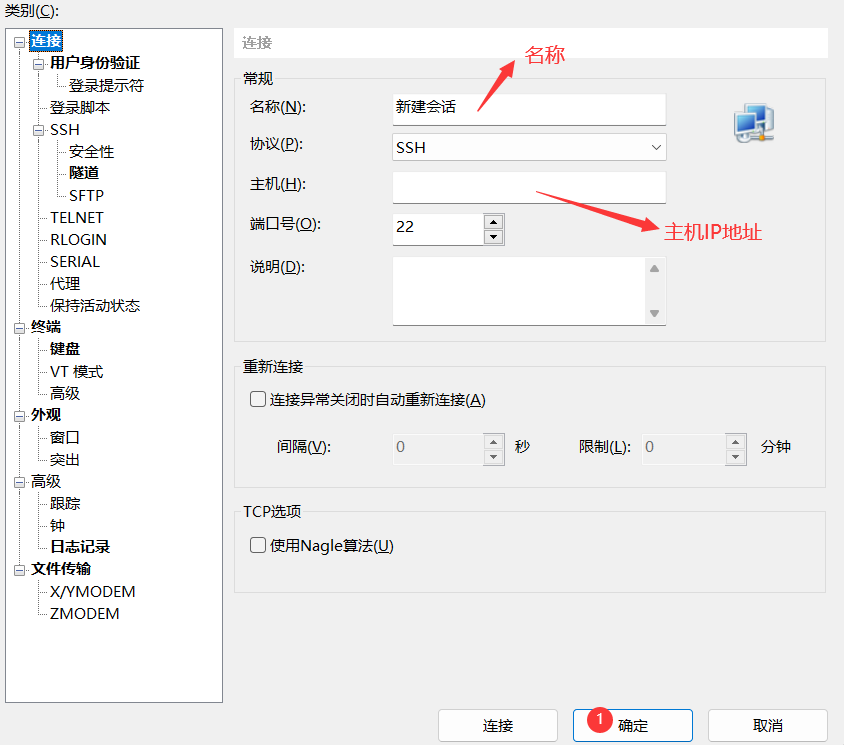Select the SFTP tree item
Image resolution: width=844 pixels, height=745 pixels.
click(86, 195)
